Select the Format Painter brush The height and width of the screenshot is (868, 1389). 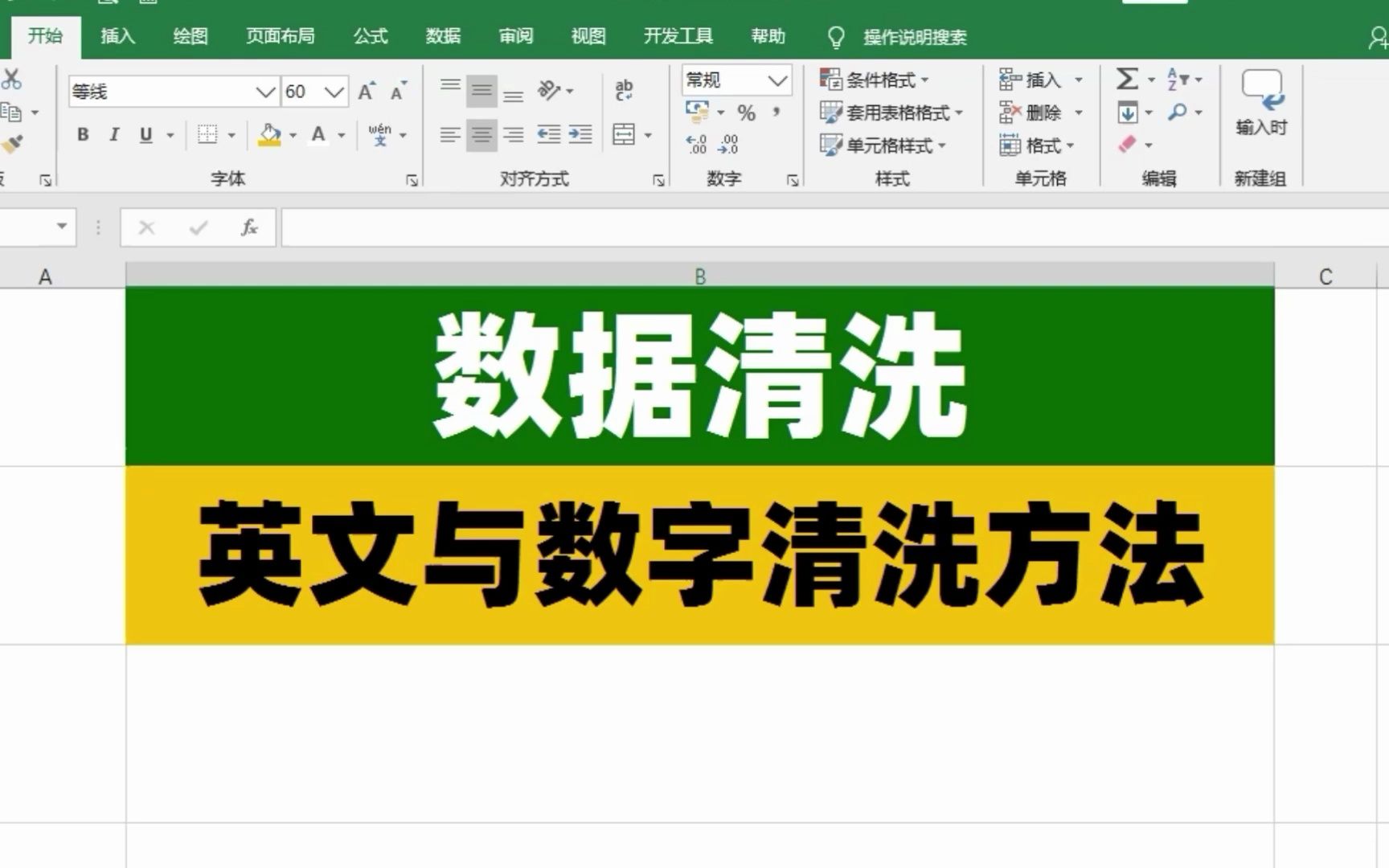click(x=12, y=144)
